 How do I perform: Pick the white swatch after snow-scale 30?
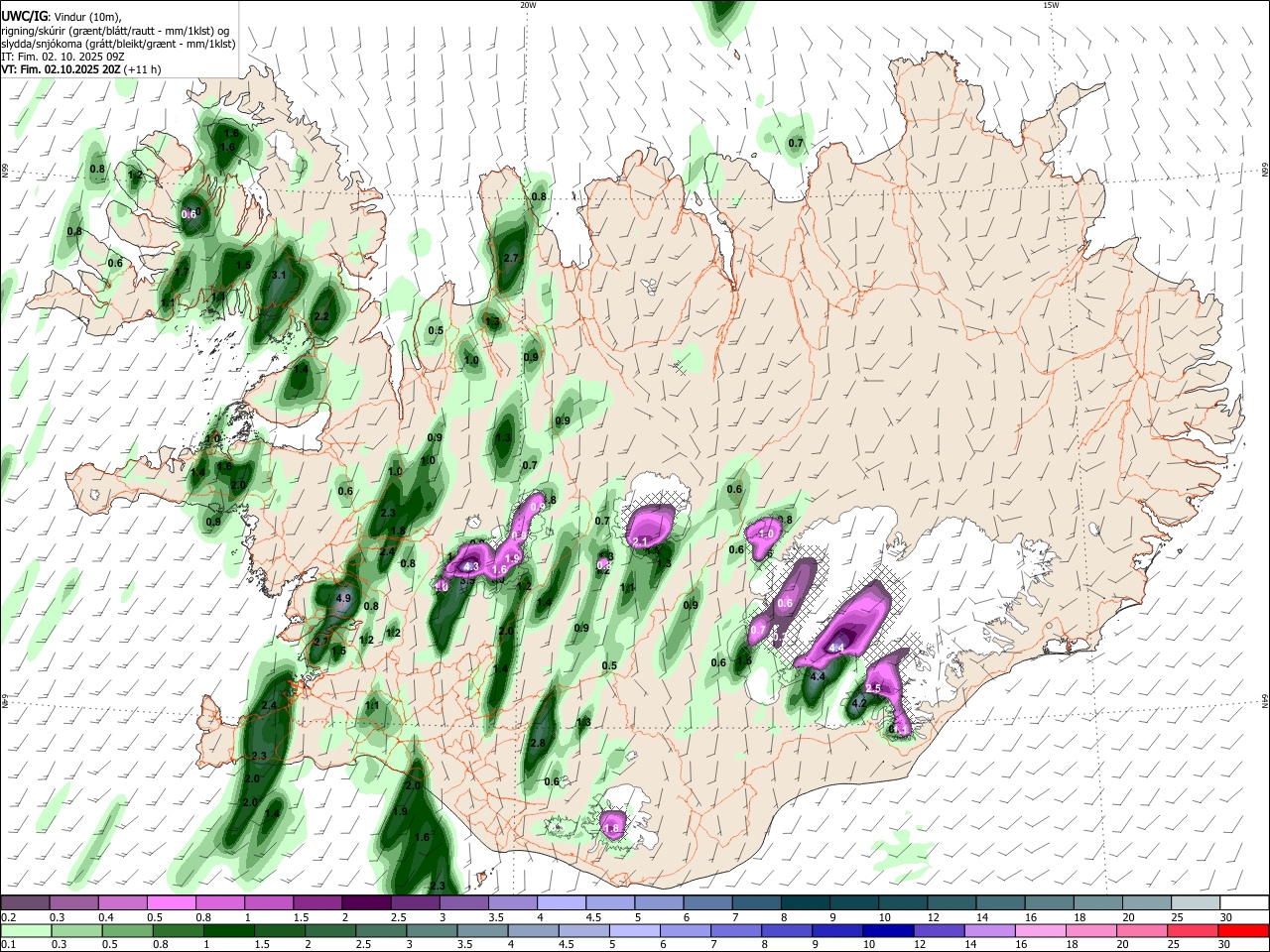tap(1244, 902)
